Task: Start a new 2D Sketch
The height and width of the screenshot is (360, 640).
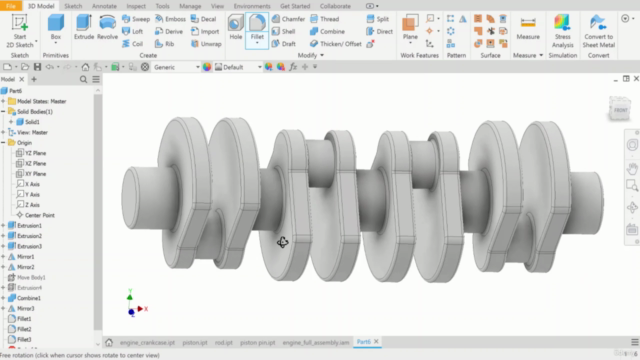Action: point(19,30)
